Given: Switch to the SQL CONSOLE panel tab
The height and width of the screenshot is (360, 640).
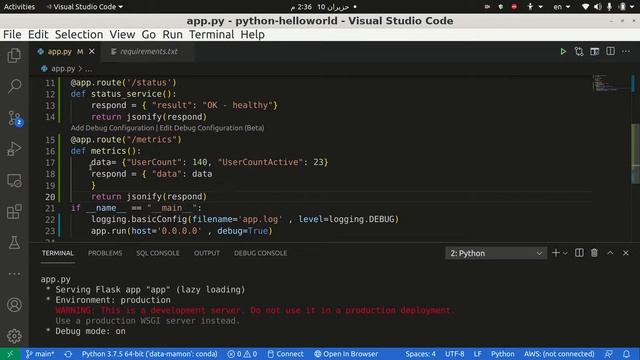Looking at the screenshot, I should [158, 253].
